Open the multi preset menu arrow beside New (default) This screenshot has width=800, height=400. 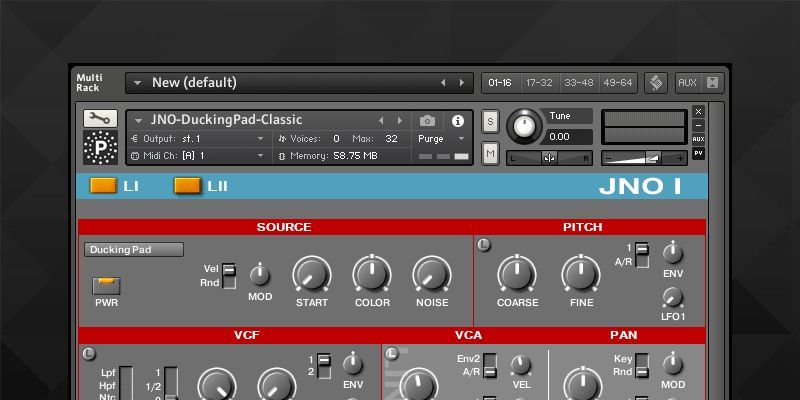(137, 83)
